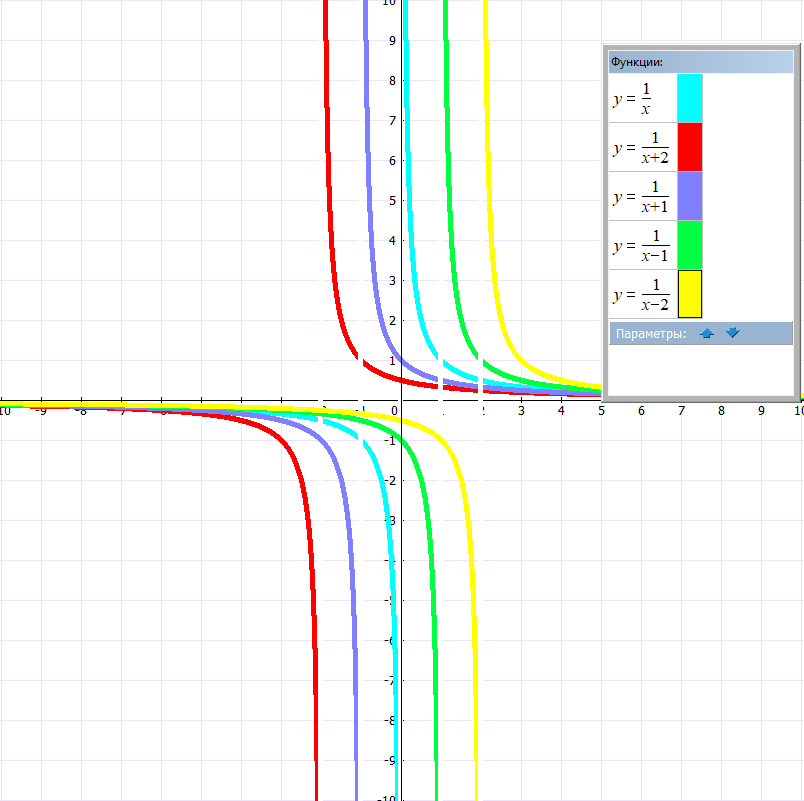
Task: Select the y=1/x formula in the list
Action: coord(632,97)
